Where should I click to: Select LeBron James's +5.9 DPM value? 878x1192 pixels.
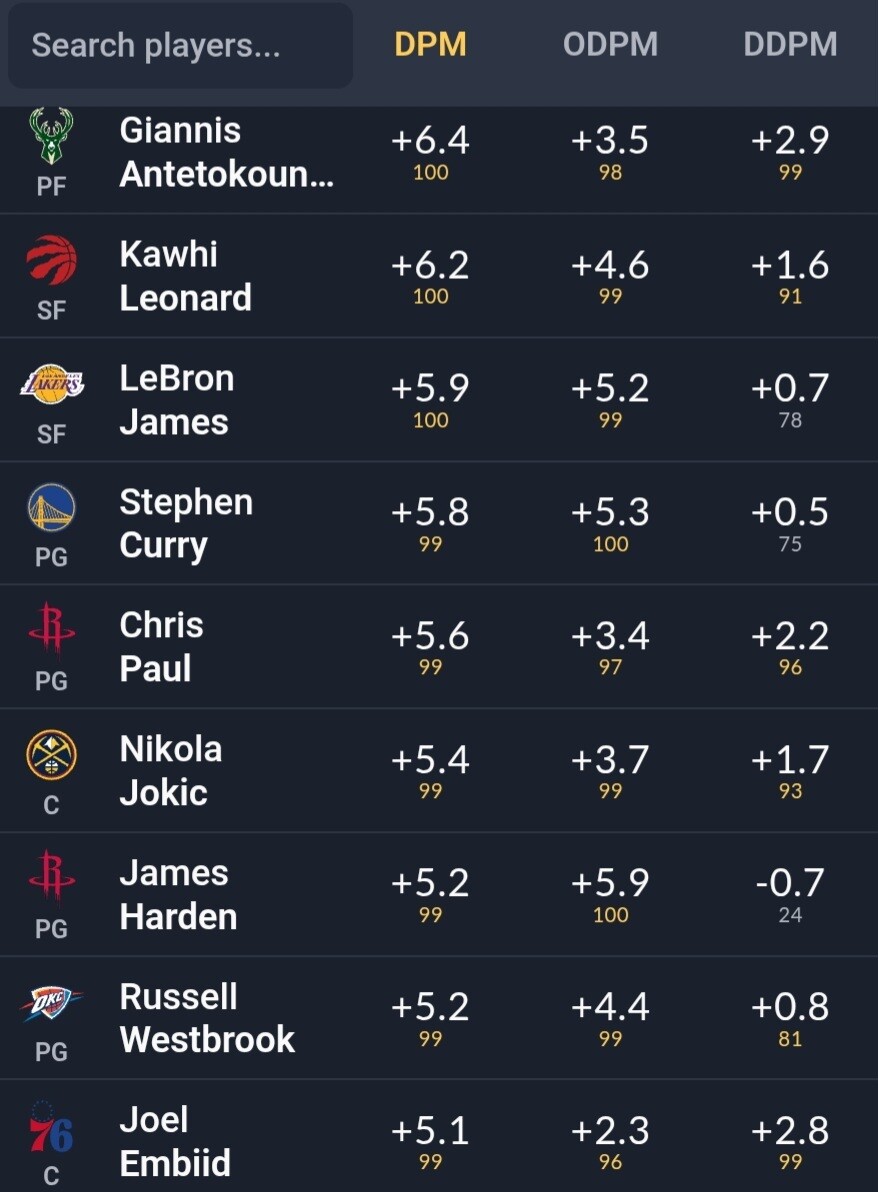[x=430, y=388]
